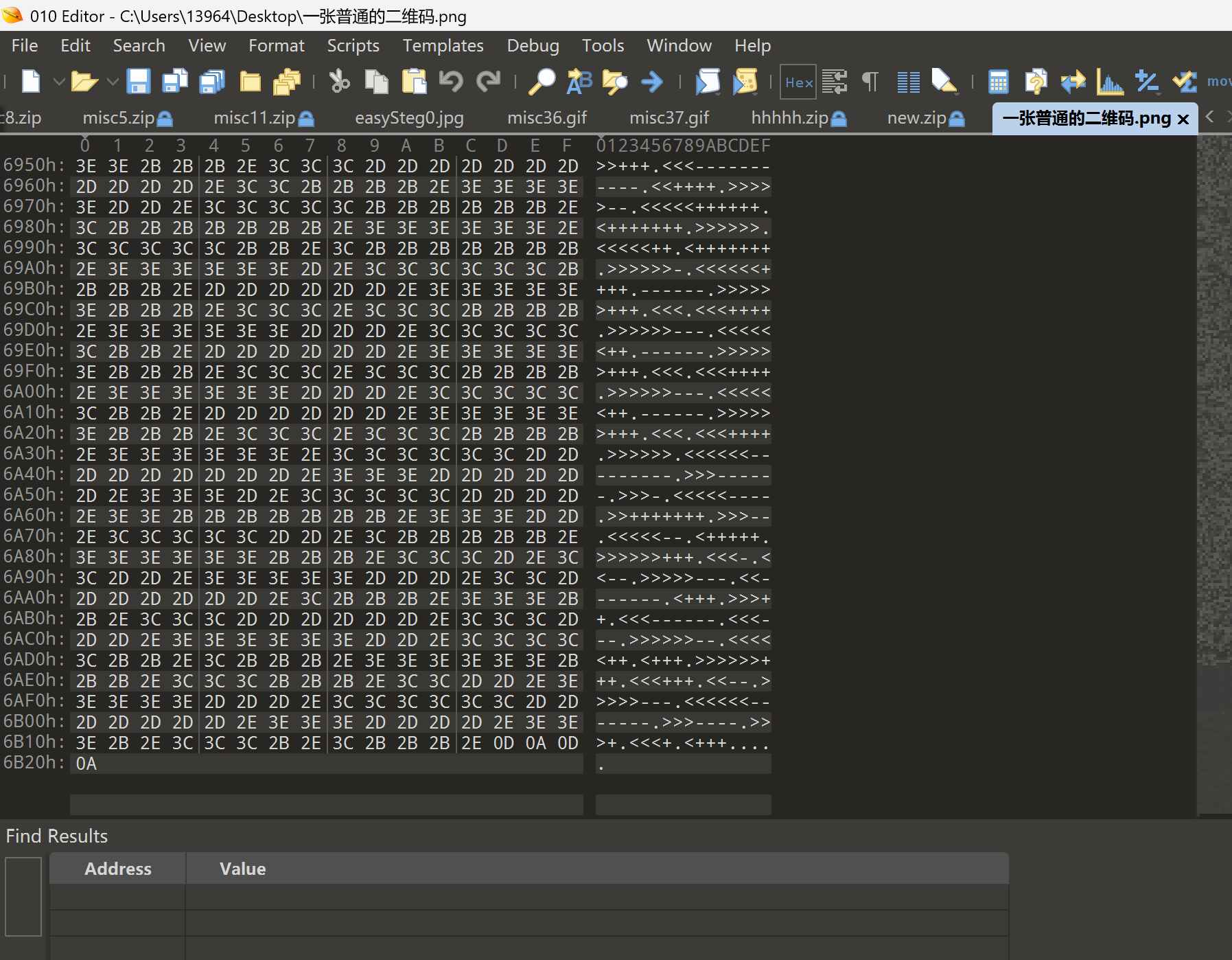
Task: Click the Copy icon
Action: pos(376,82)
